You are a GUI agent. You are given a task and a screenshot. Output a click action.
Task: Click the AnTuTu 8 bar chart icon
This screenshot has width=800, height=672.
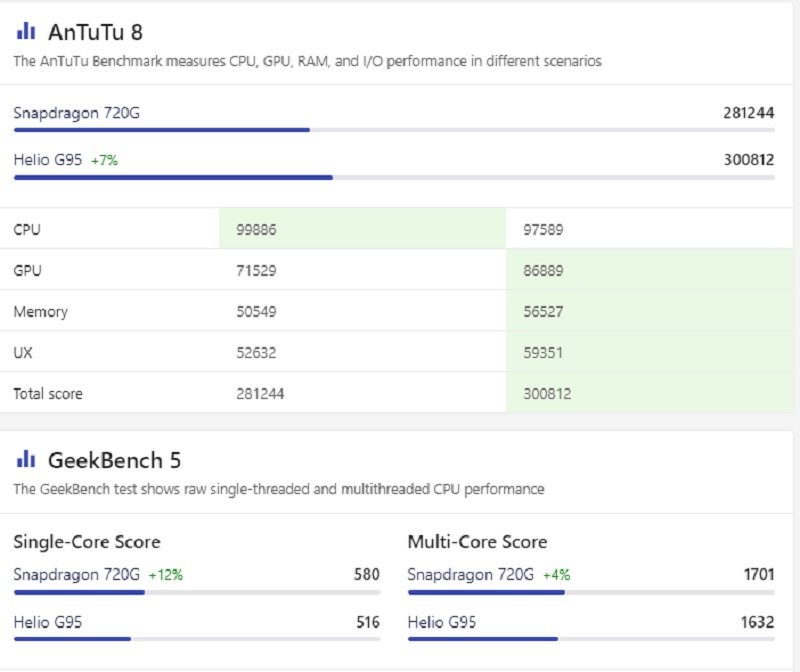click(26, 31)
